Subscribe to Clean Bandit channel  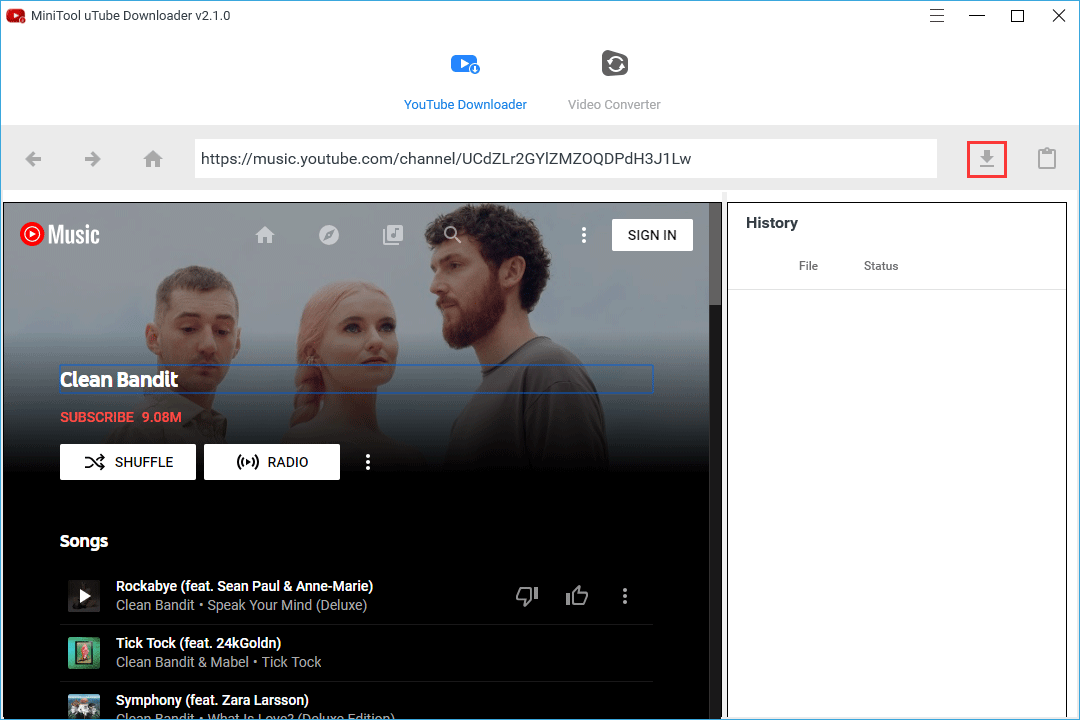(121, 418)
